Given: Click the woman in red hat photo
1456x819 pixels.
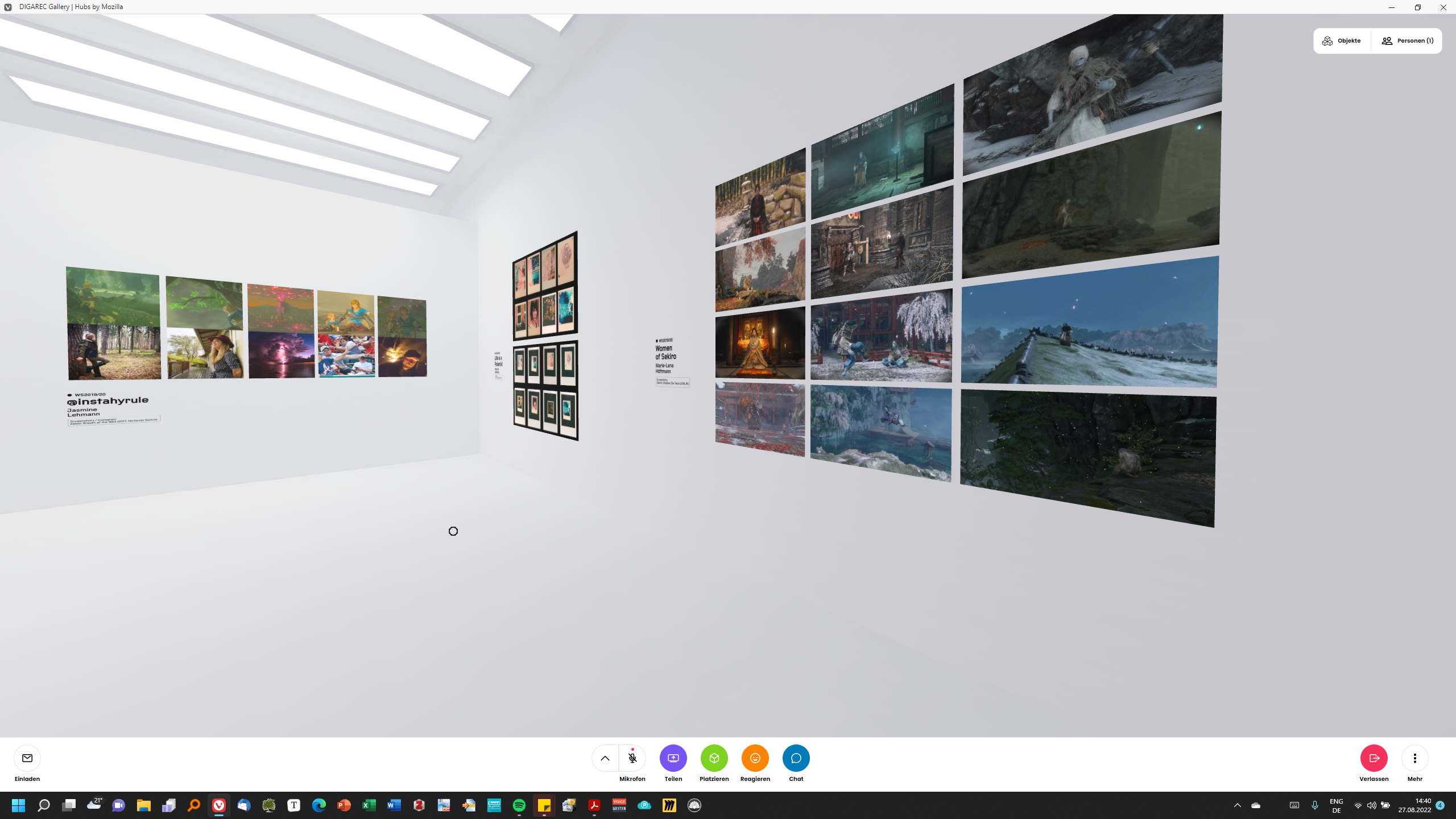Looking at the screenshot, I should pos(205,353).
